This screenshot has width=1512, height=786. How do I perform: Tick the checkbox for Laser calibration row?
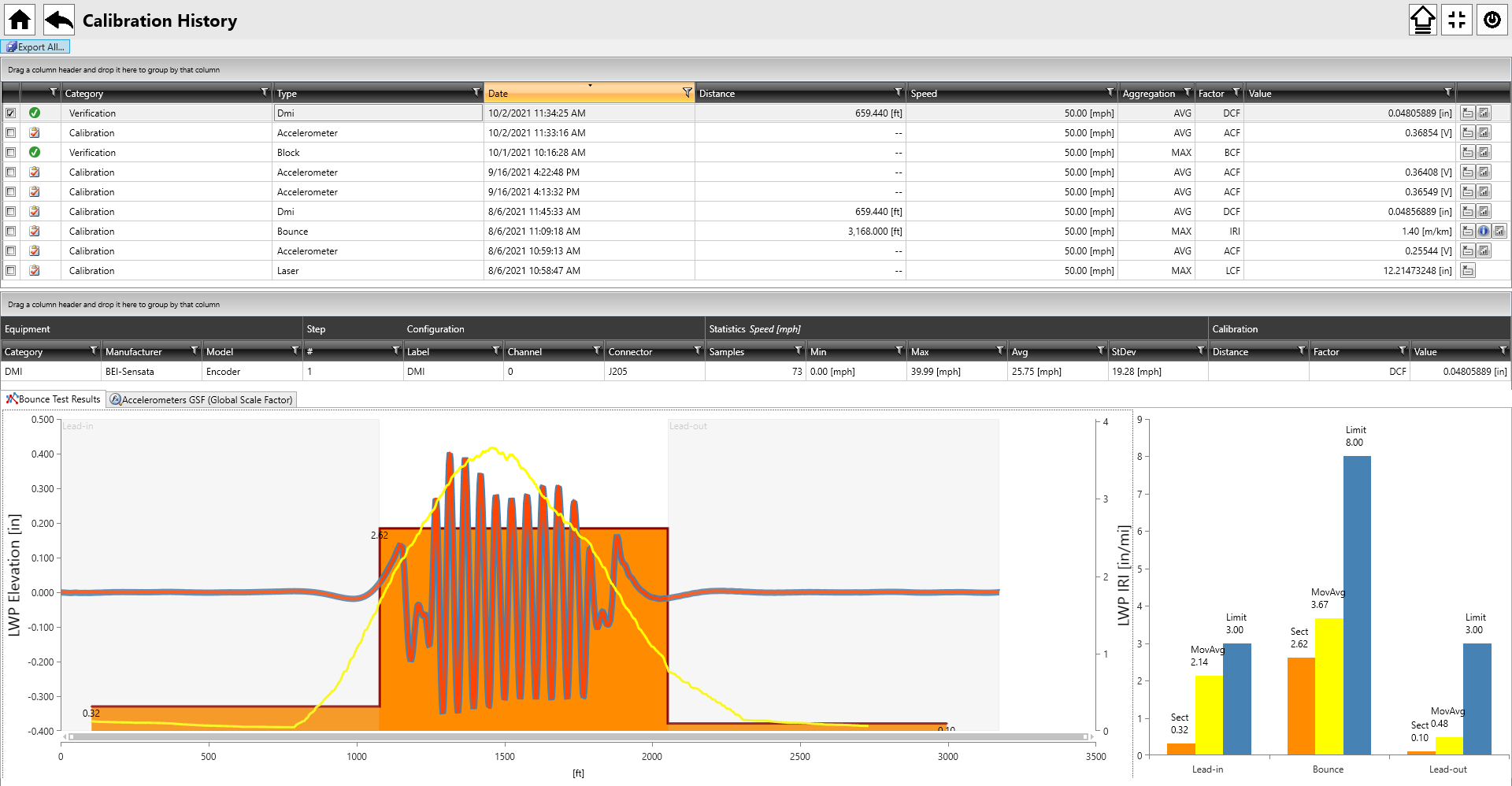click(x=11, y=271)
